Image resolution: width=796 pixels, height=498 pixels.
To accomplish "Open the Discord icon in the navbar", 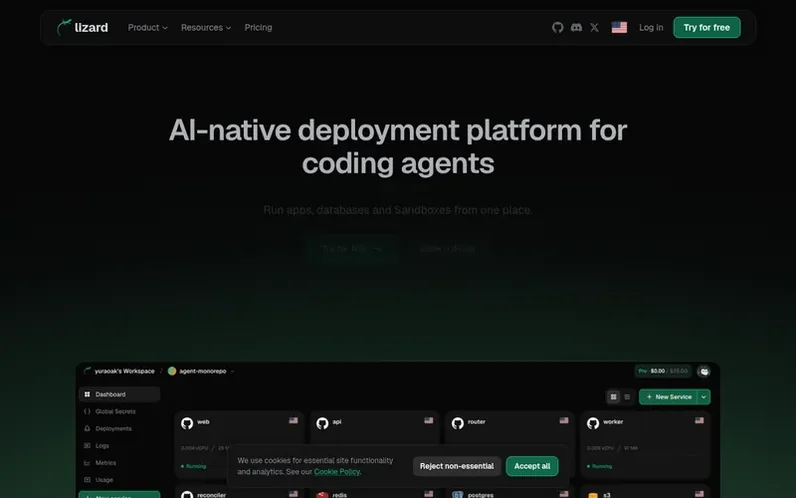I will [576, 27].
